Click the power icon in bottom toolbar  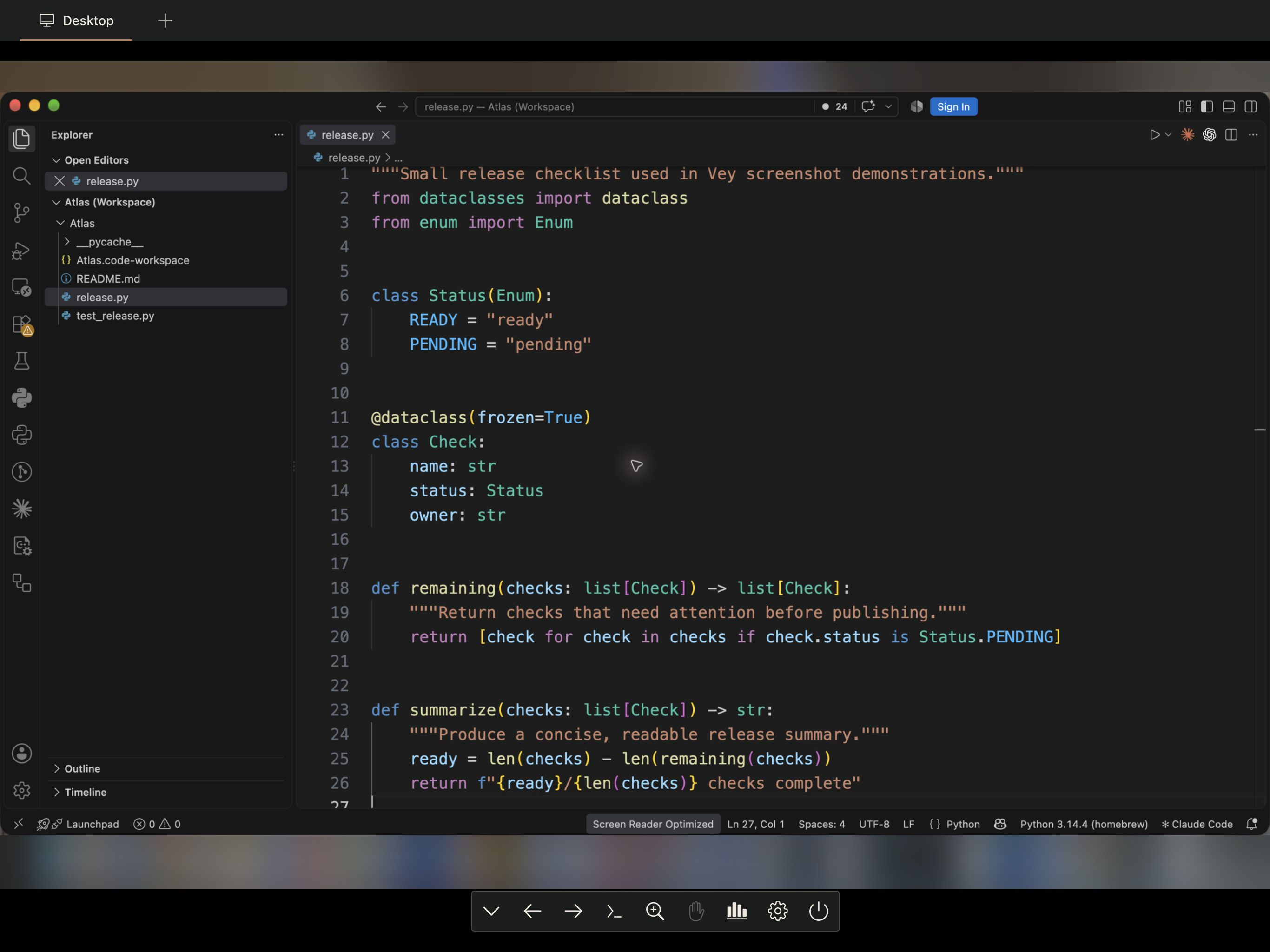818,911
